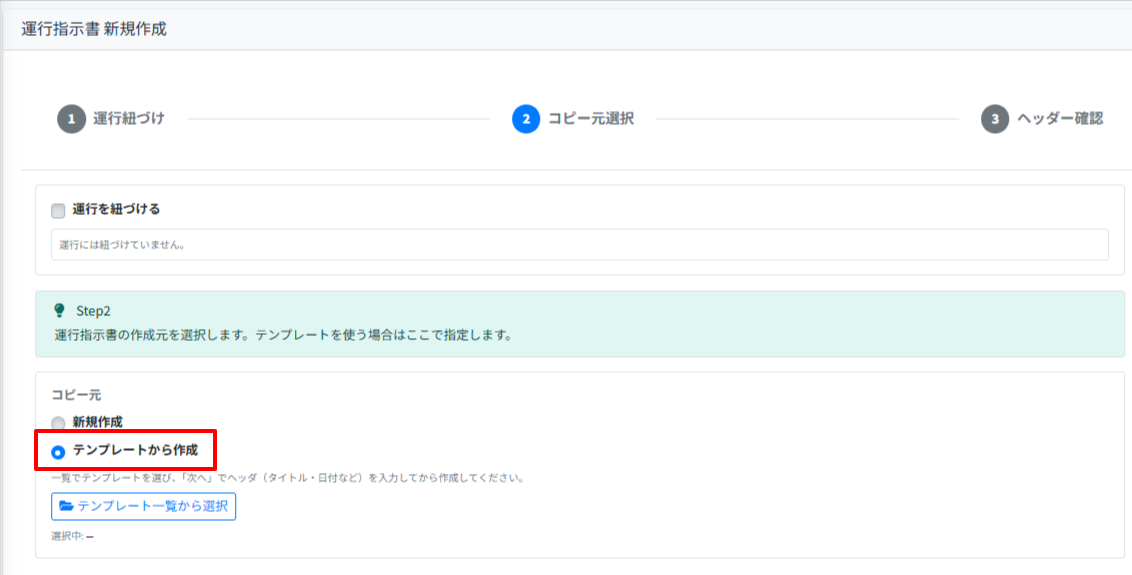Screen dimensions: 1132x575
Task: Go to the 運行紐づけ step label
Action: (x=129, y=118)
